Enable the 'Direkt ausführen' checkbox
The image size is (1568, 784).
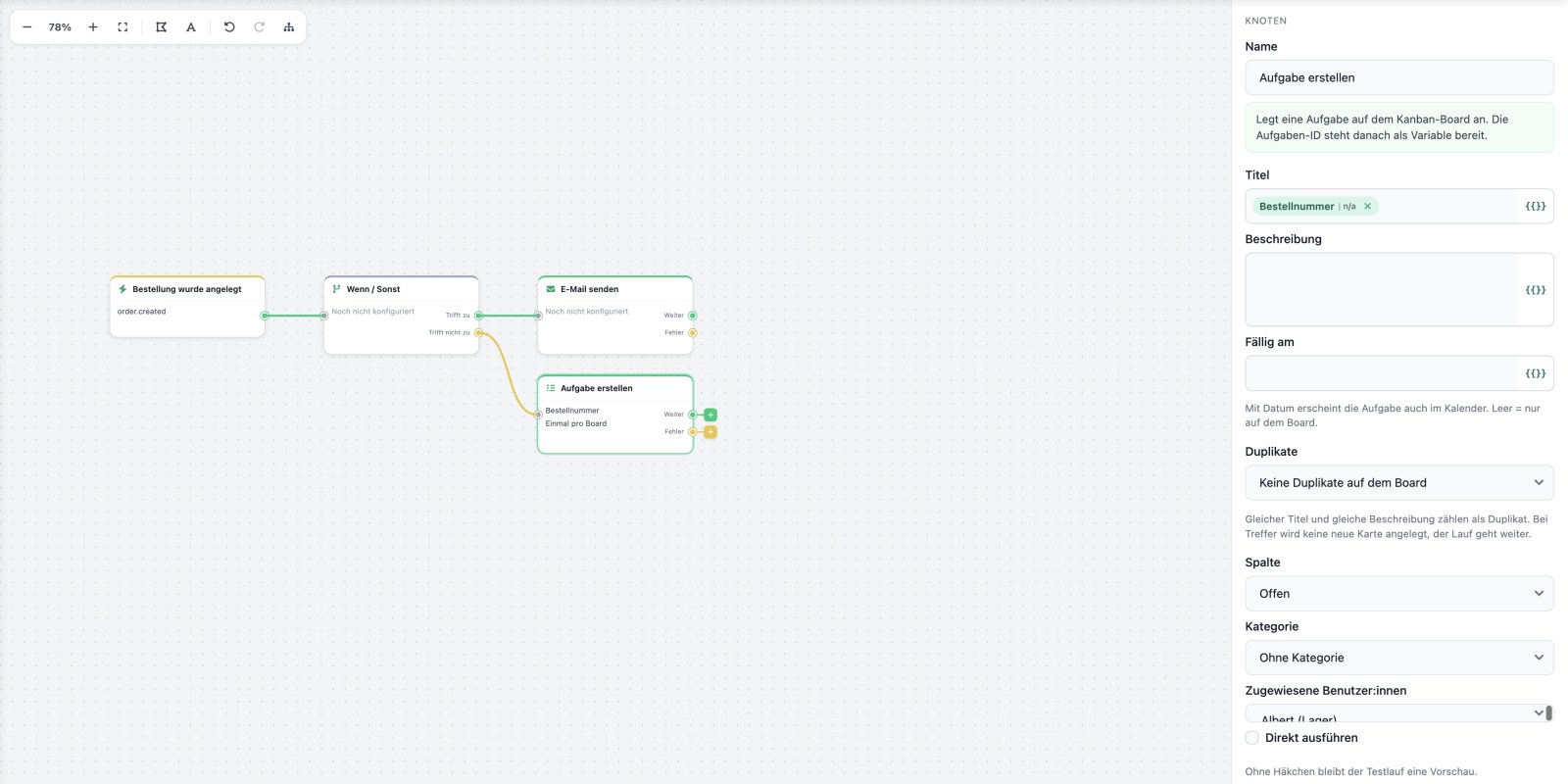1252,738
